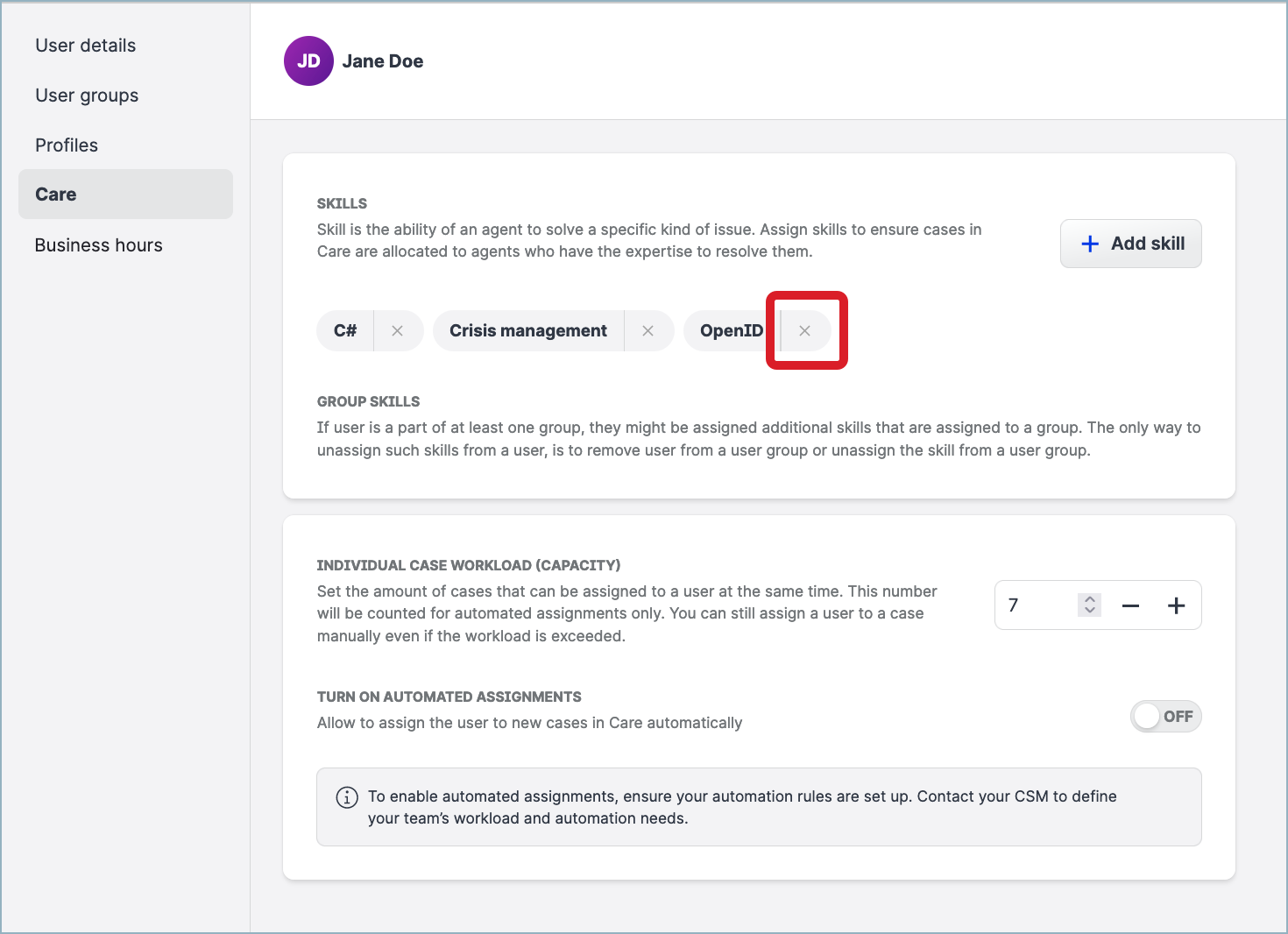Click the Add skill button
Screen dimensions: 1288x934
click(x=1131, y=244)
